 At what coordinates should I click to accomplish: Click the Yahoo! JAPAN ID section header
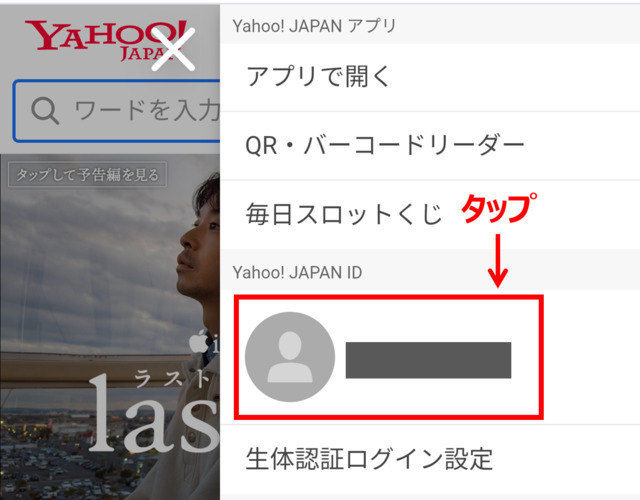pyautogui.click(x=430, y=272)
